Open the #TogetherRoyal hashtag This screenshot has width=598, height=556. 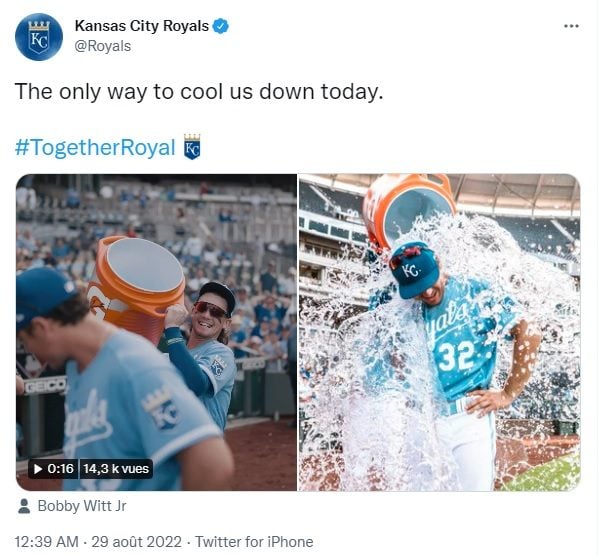click(x=95, y=147)
